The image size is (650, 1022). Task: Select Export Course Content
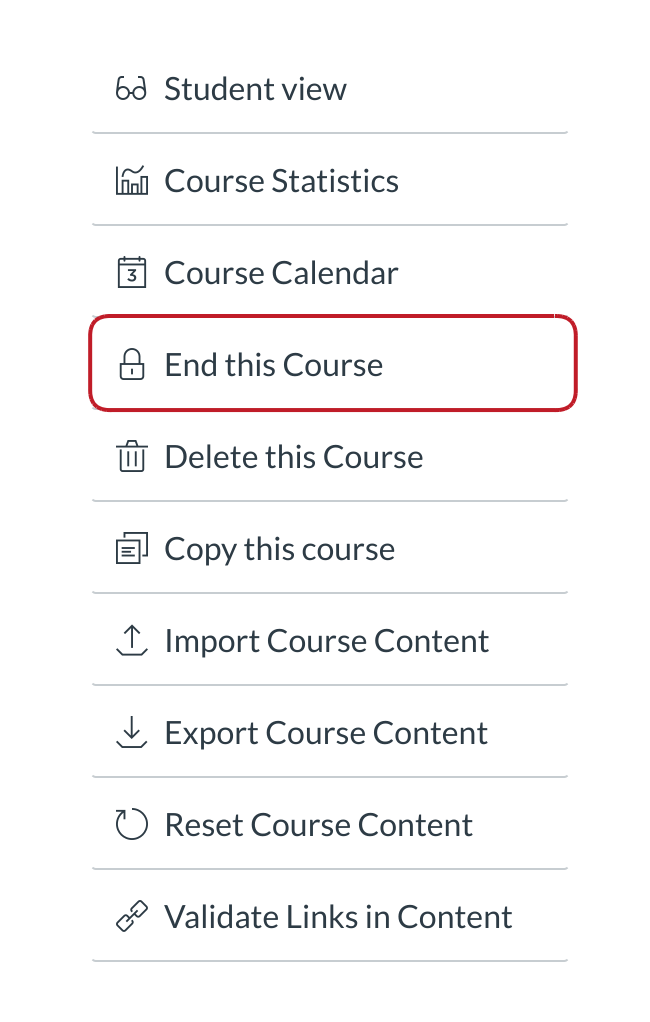tap(326, 733)
